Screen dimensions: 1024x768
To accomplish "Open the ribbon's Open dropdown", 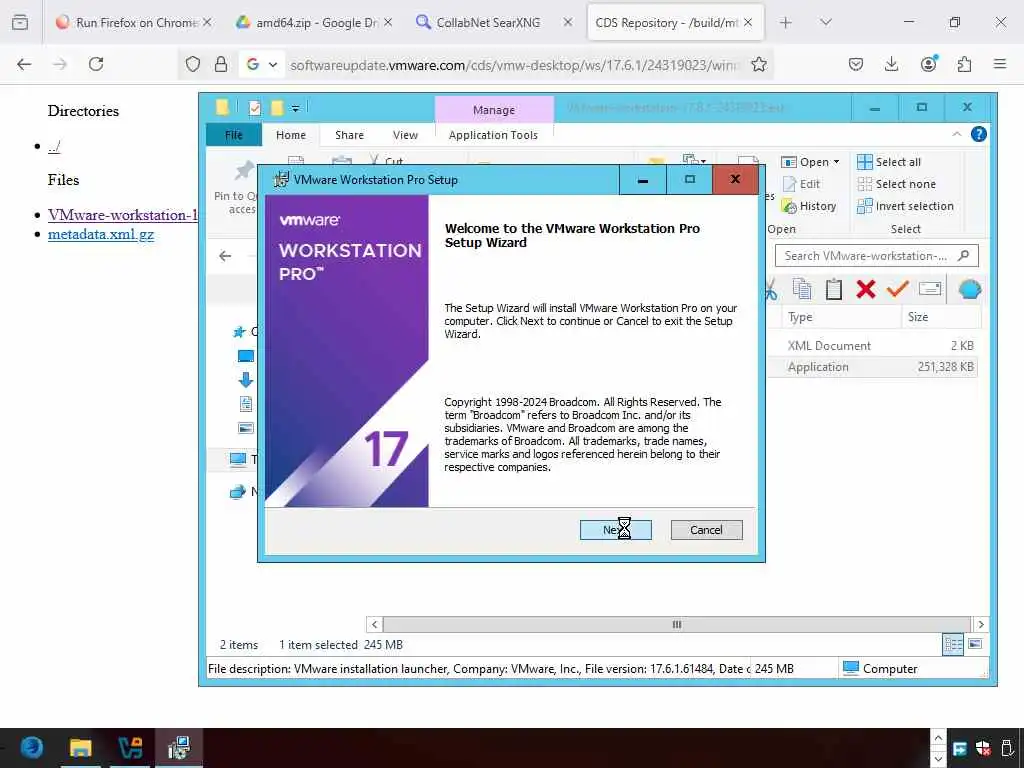I will click(x=810, y=162).
